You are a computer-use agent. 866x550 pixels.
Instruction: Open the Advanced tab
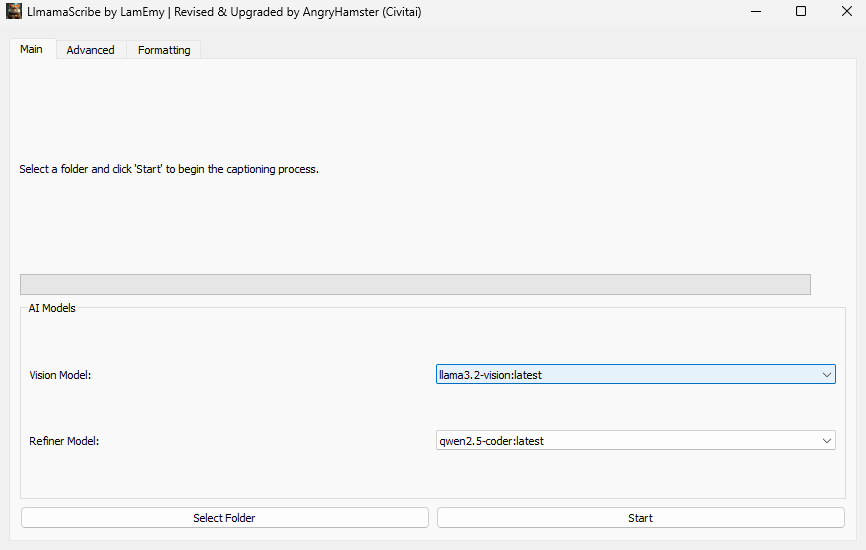pos(90,50)
